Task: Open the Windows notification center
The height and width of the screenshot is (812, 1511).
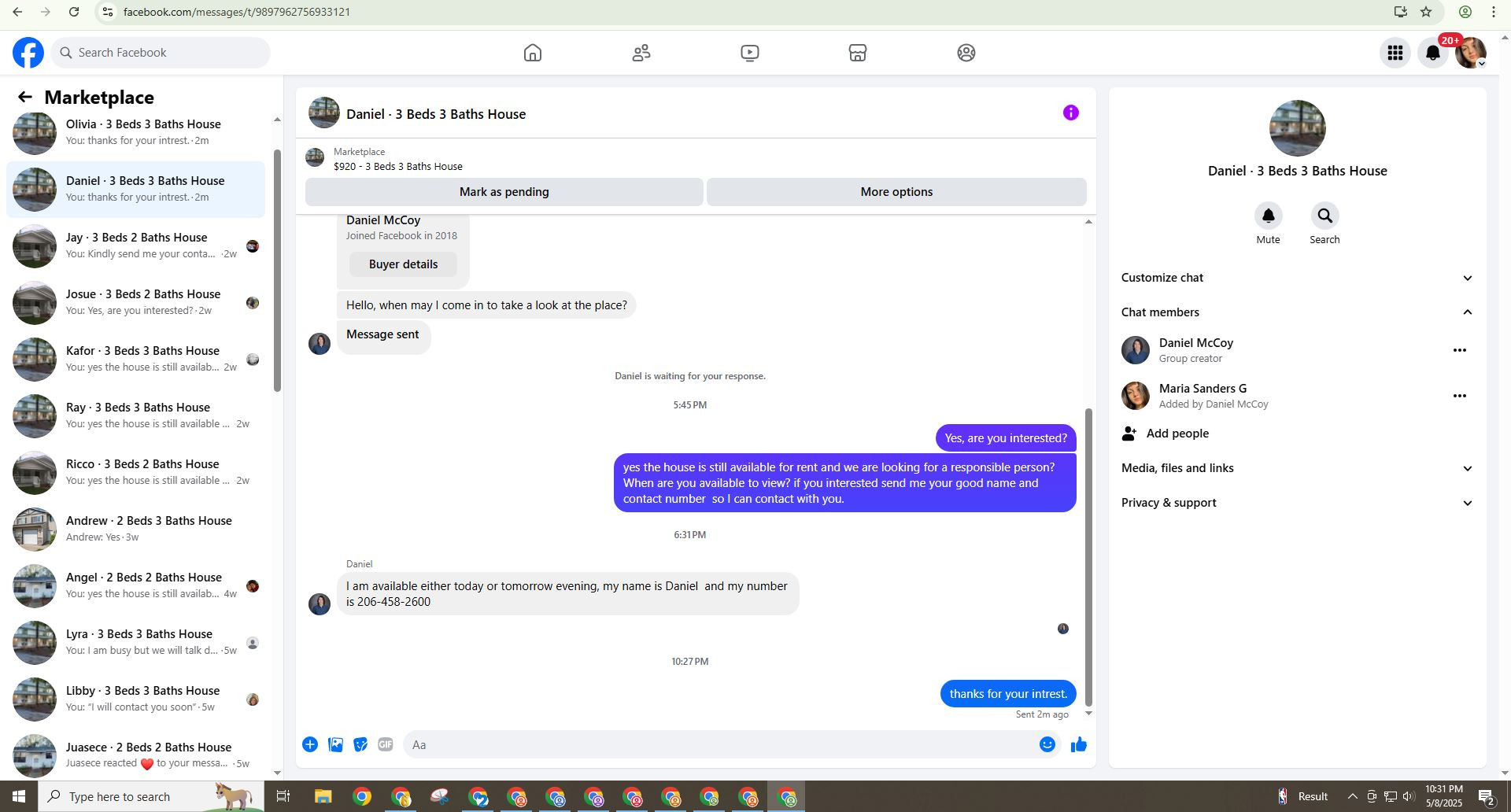Action: (1487, 796)
